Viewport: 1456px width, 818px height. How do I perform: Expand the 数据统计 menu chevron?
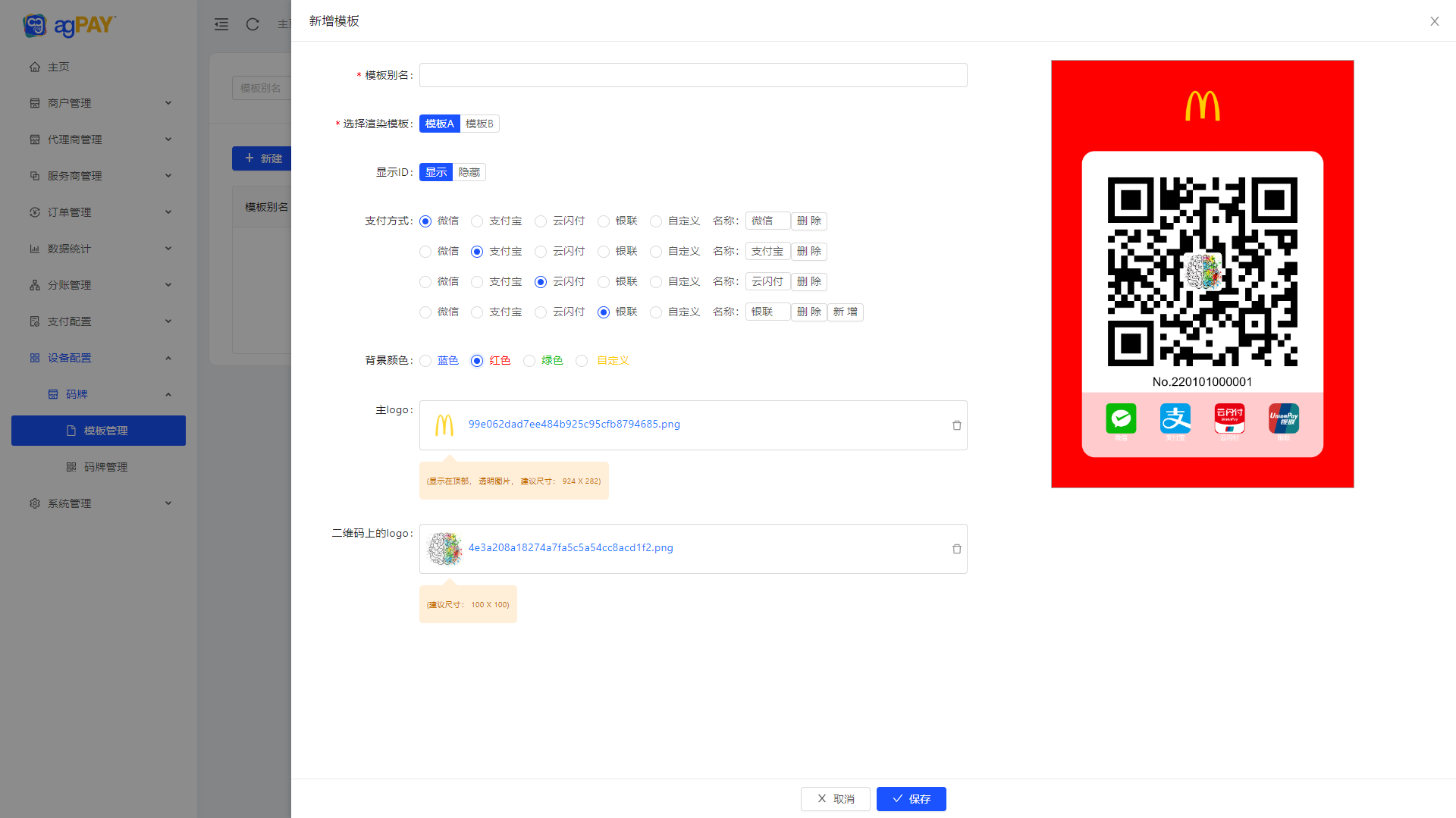(x=168, y=249)
